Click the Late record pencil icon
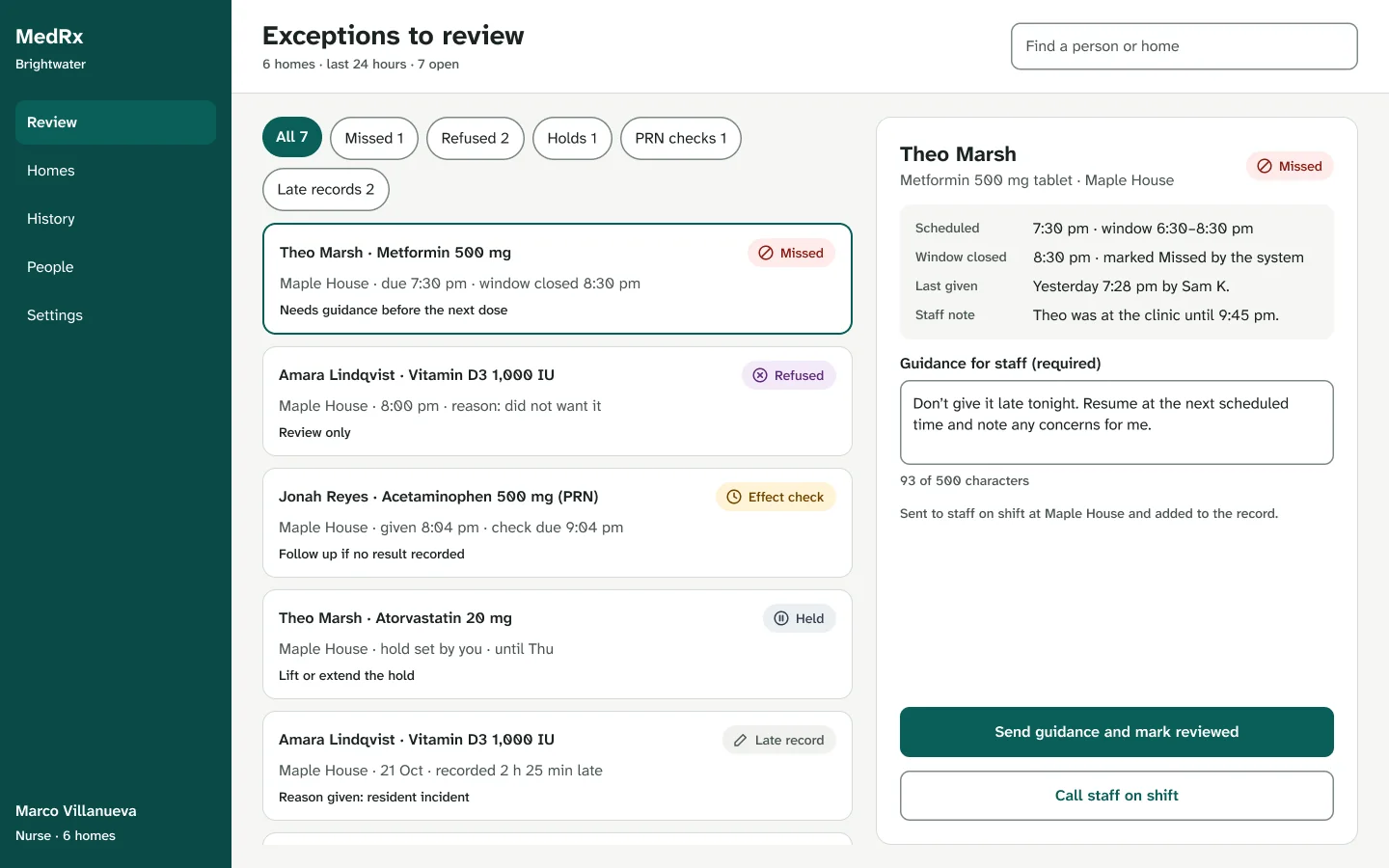This screenshot has width=1389, height=868. pos(741,740)
